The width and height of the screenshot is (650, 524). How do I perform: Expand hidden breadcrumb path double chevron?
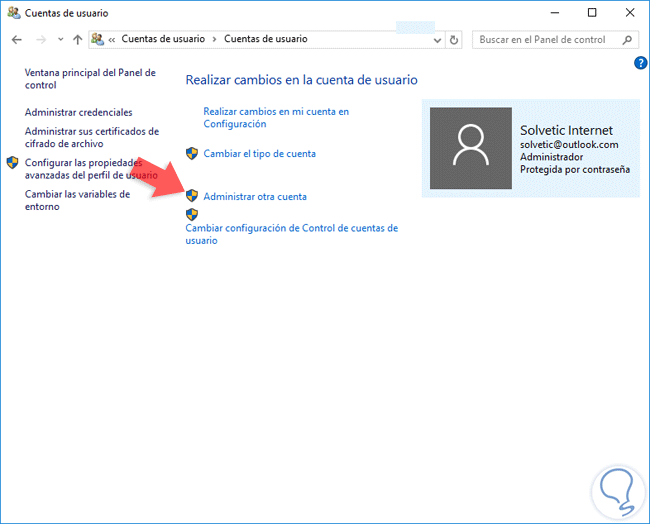(112, 40)
